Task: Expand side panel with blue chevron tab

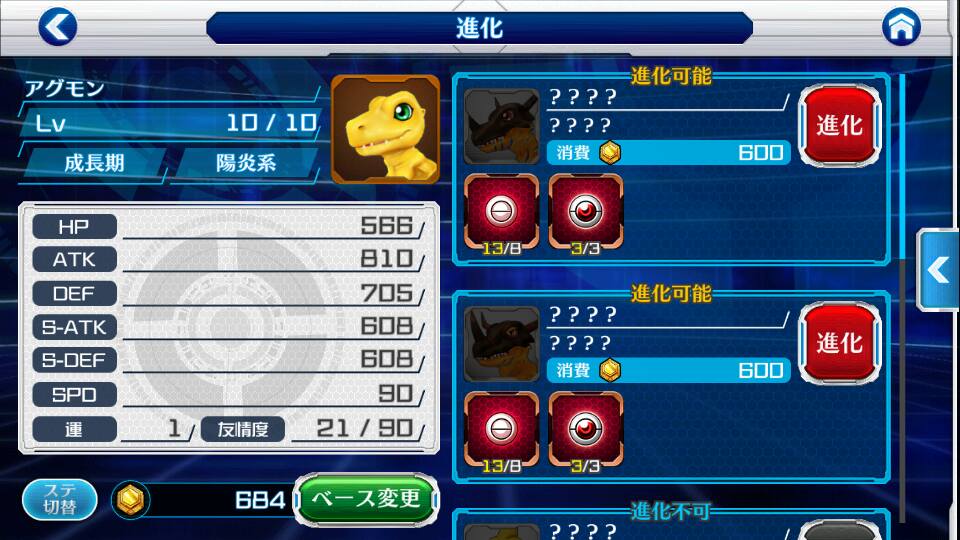Action: [937, 270]
